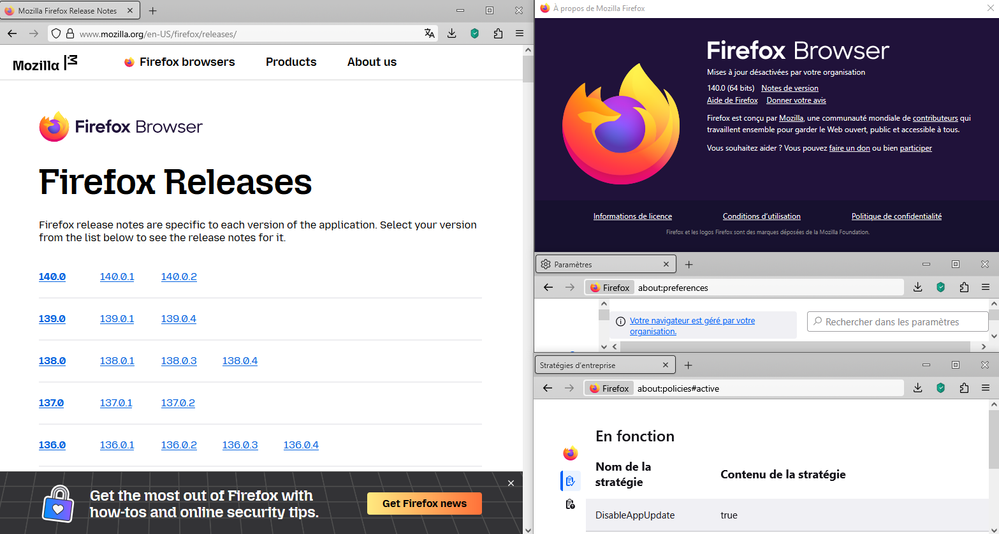Click the translate page icon in the mozilla.org address bar
Screen dimensions: 999x534
(430, 33)
